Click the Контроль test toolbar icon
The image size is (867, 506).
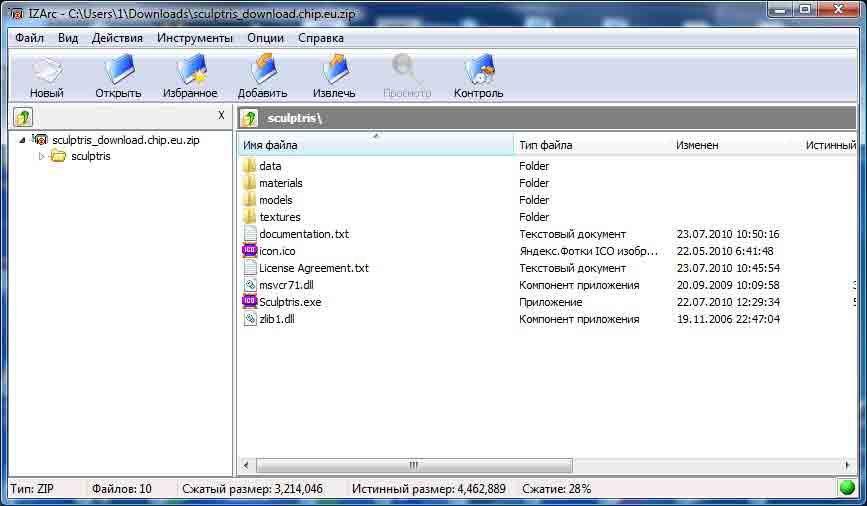pyautogui.click(x=479, y=69)
